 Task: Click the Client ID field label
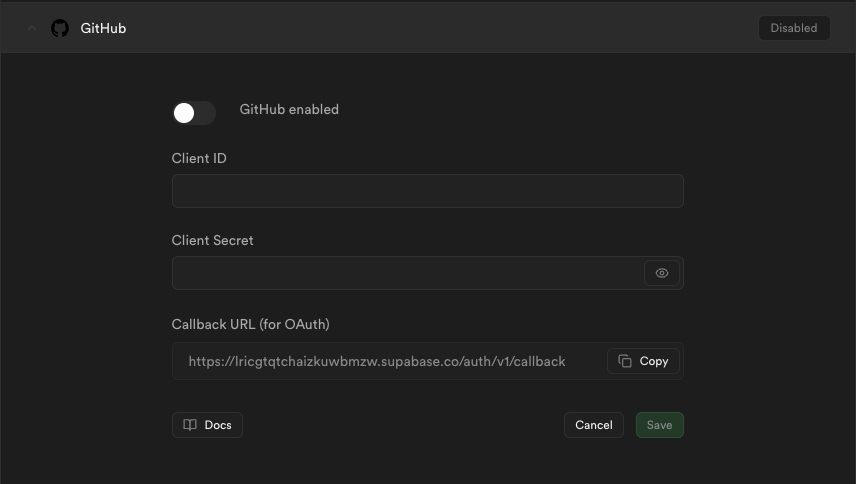tap(199, 158)
